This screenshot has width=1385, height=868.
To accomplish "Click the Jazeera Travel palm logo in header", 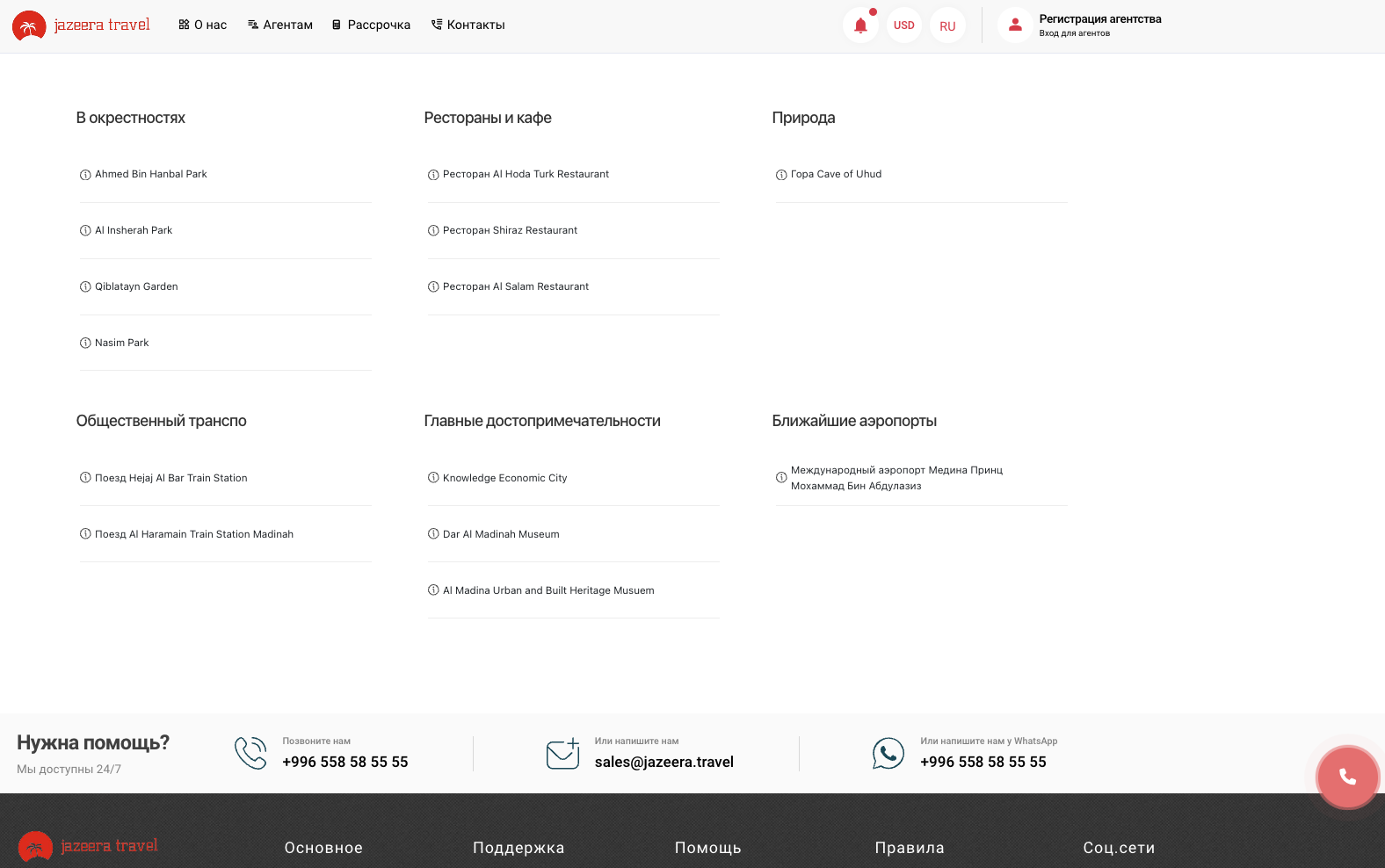I will click(29, 25).
